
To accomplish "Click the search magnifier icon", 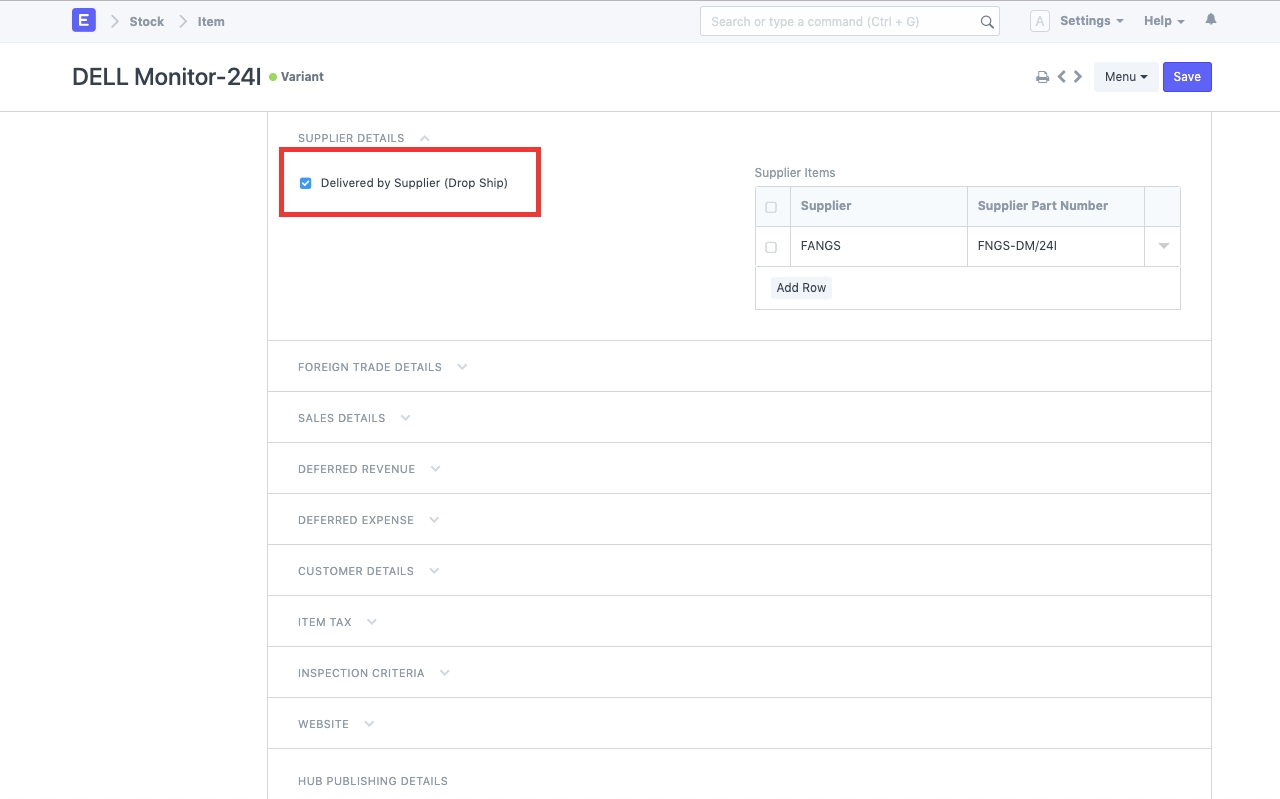I will point(987,22).
